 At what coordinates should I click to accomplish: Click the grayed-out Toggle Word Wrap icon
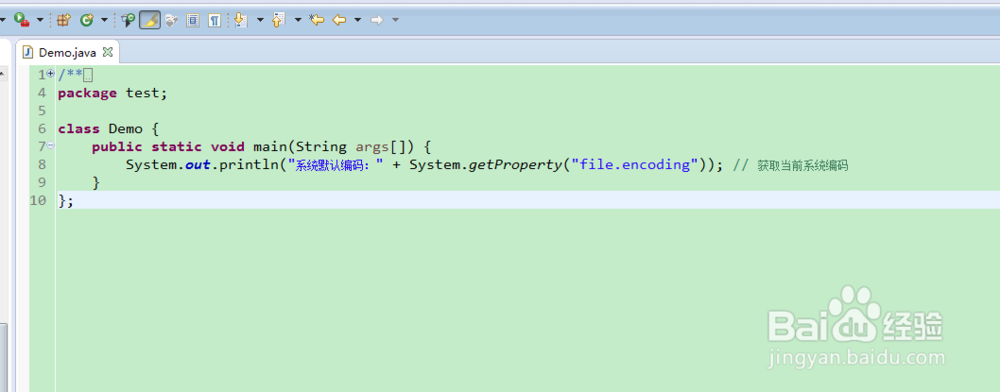[171, 20]
